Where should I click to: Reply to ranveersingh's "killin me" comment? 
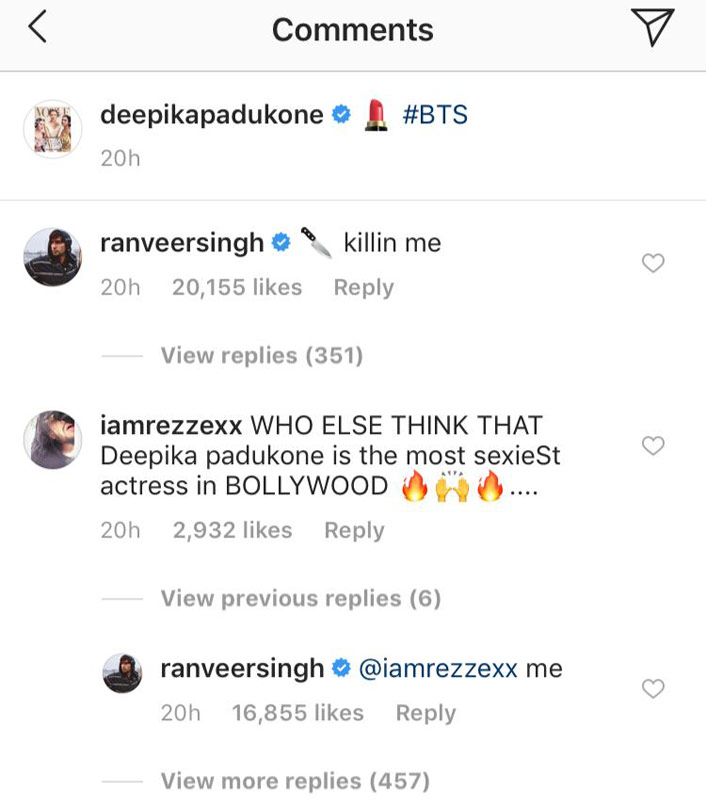(x=364, y=287)
